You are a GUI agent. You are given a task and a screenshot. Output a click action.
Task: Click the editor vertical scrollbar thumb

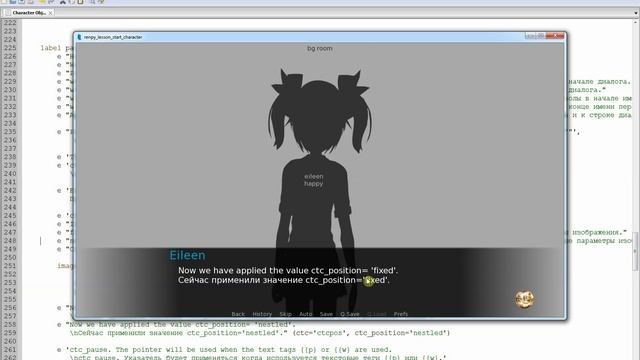click(x=635, y=251)
